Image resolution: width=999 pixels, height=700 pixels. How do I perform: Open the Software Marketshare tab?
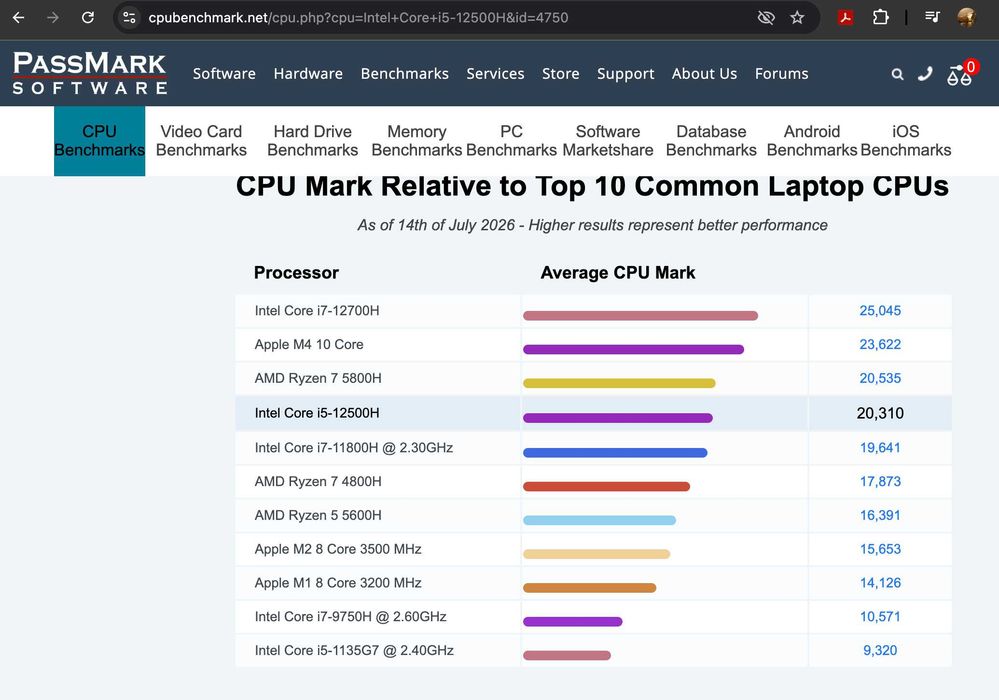point(608,141)
